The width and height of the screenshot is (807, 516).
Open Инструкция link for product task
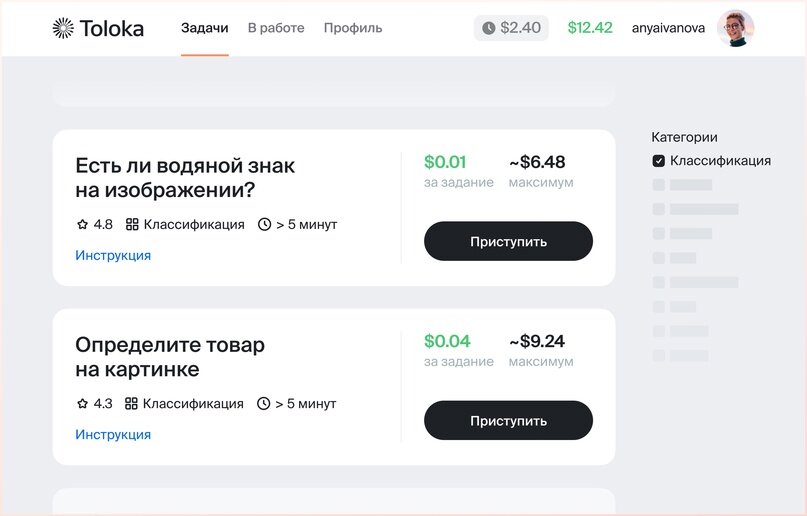[x=113, y=435]
